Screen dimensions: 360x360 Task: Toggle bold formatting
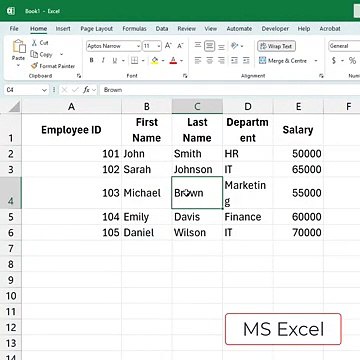[91, 60]
